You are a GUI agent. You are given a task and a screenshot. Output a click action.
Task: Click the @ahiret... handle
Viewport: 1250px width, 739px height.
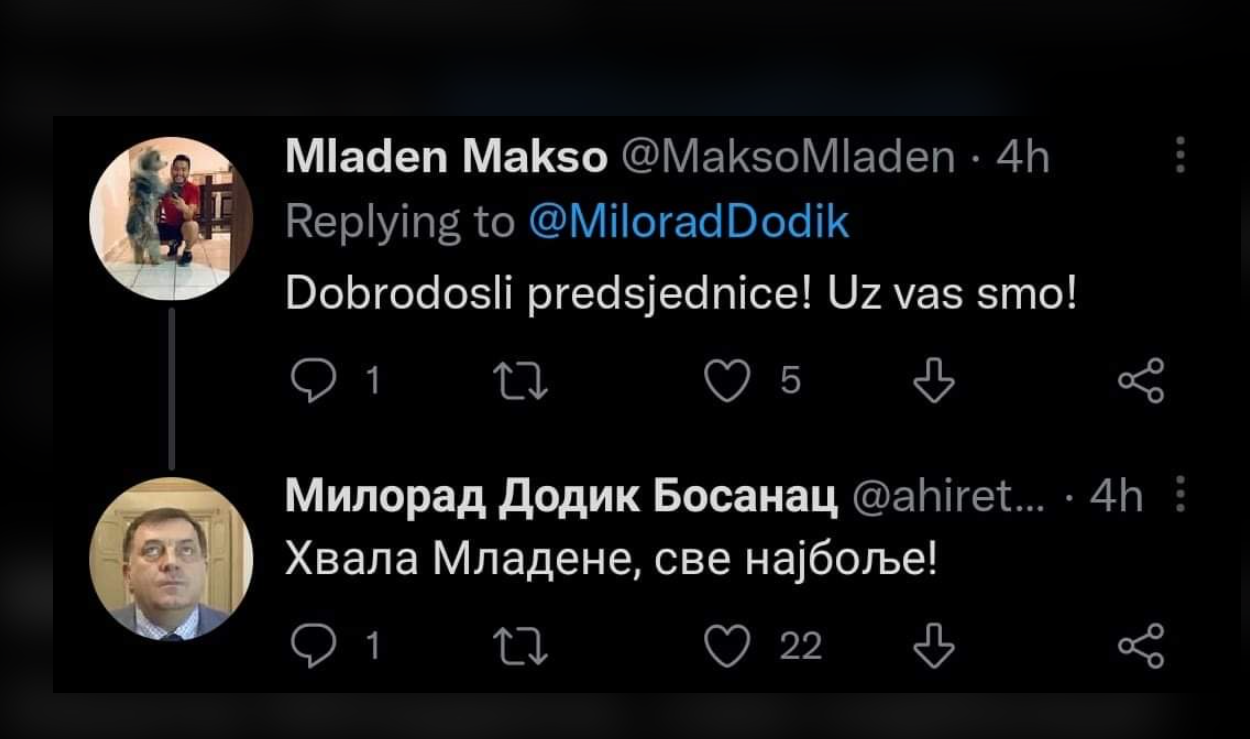coord(947,496)
